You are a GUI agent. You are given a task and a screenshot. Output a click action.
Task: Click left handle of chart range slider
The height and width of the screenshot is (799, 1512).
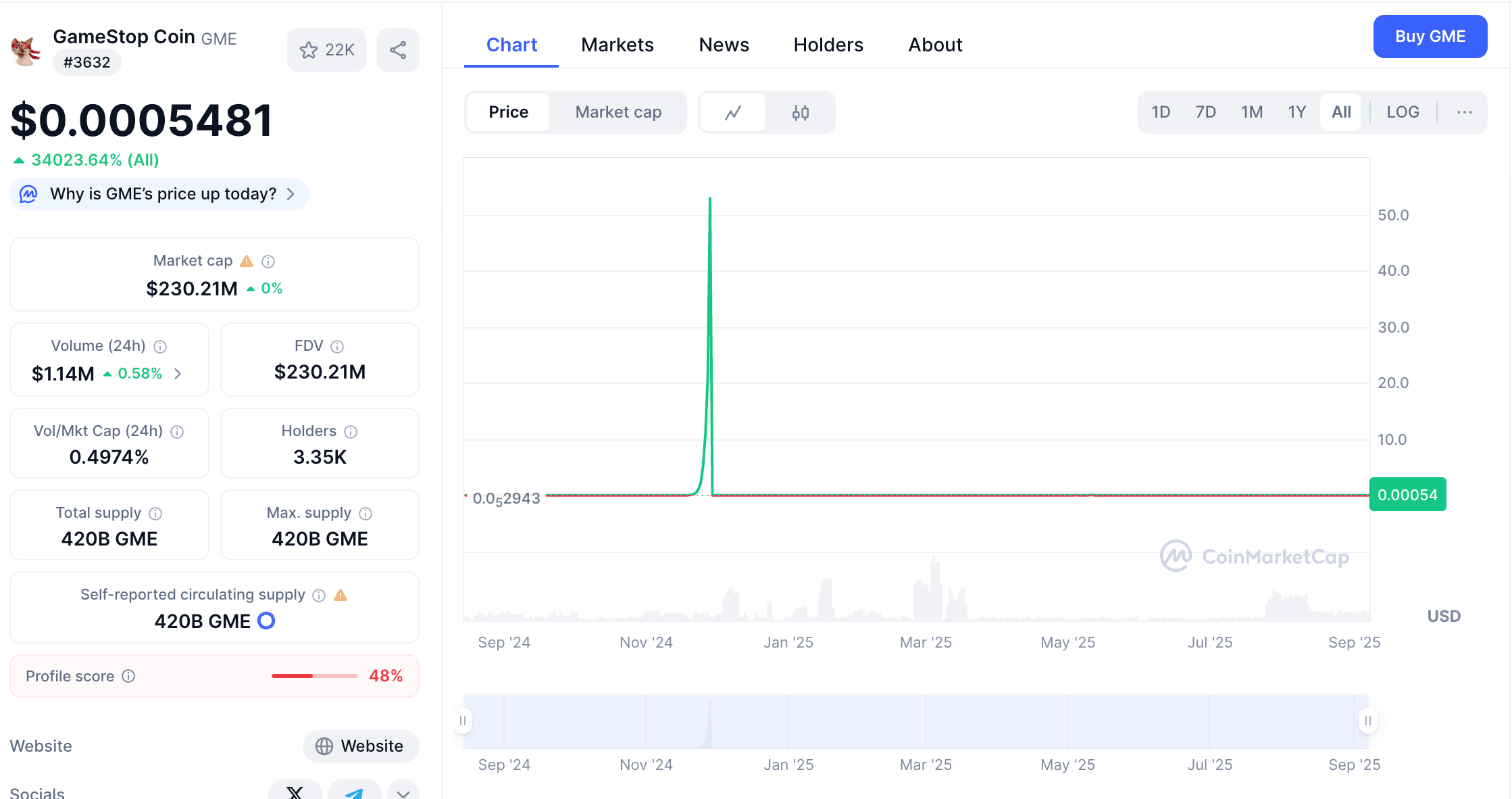tap(463, 721)
